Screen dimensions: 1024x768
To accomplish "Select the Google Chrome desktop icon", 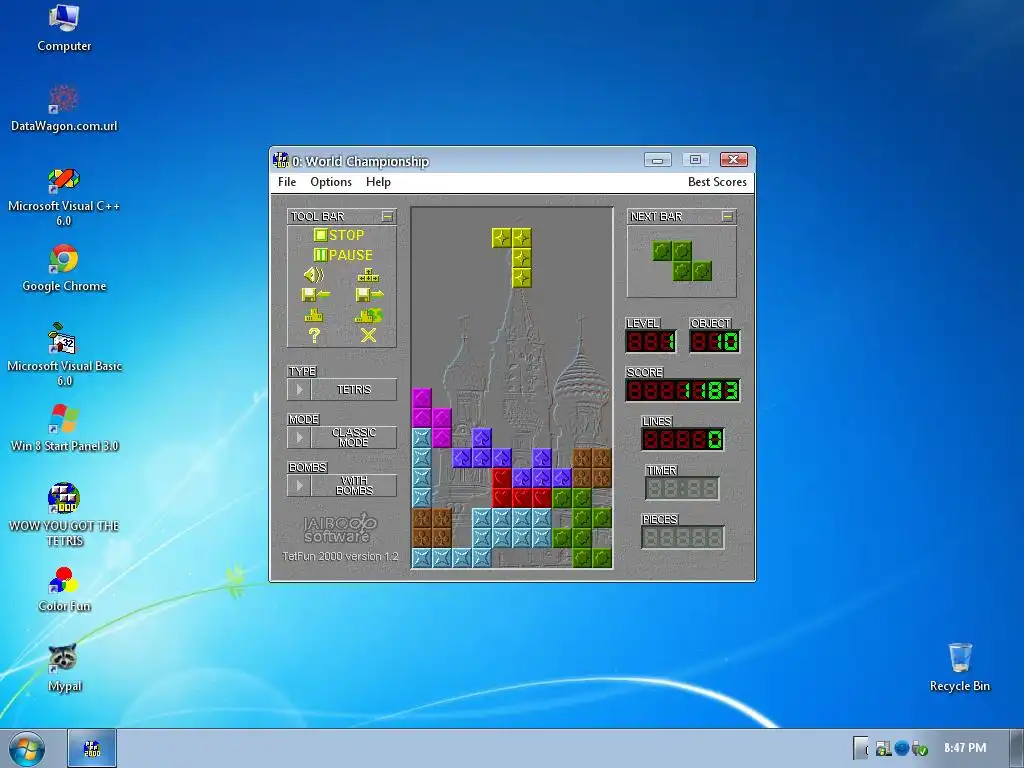I will pos(64,268).
